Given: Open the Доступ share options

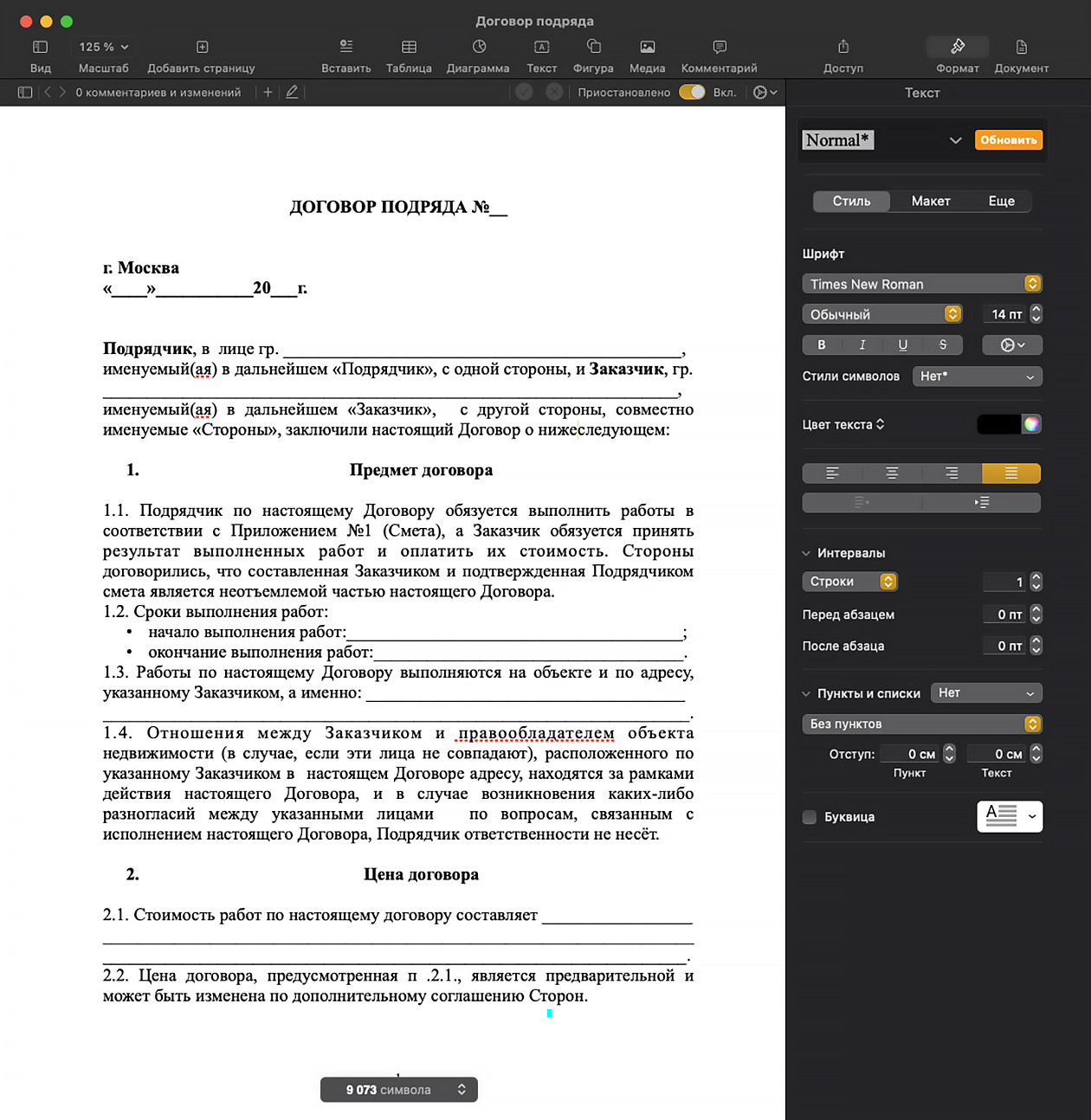Looking at the screenshot, I should [x=843, y=47].
